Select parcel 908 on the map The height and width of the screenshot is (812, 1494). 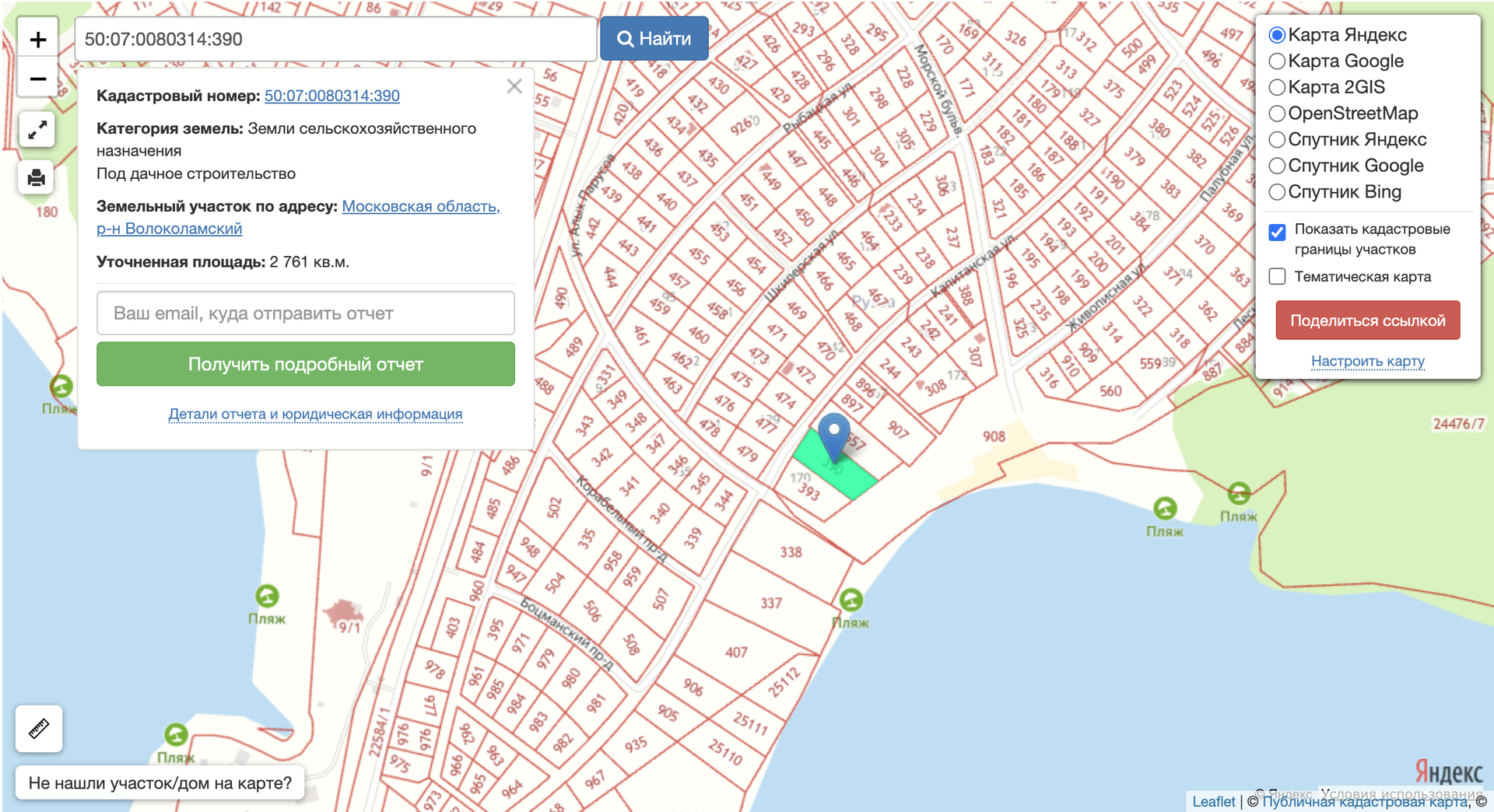[994, 436]
